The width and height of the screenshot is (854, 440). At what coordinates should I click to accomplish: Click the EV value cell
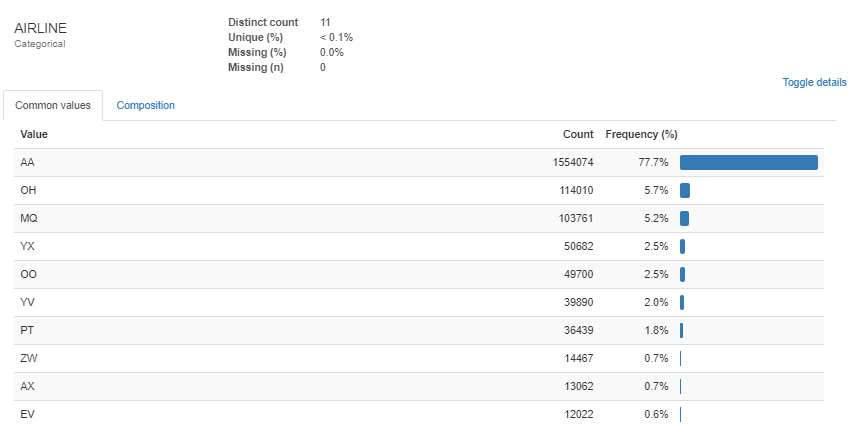point(28,414)
